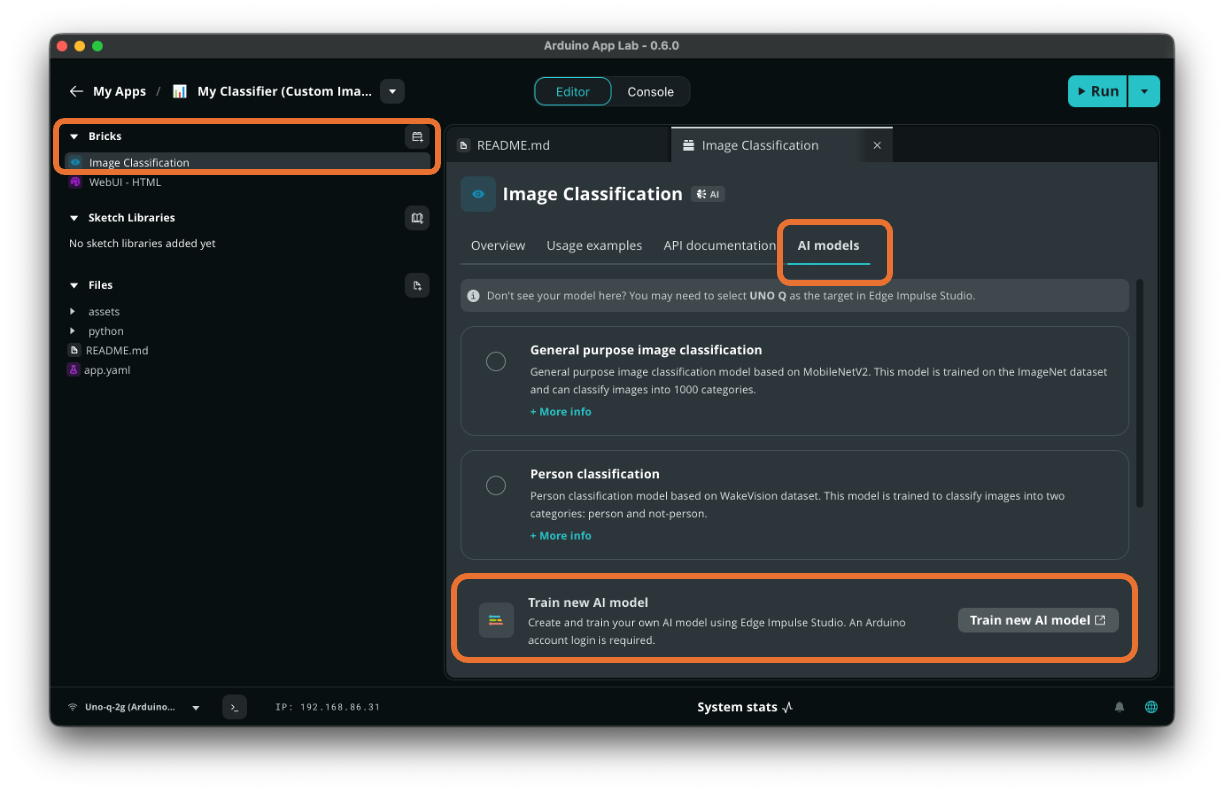Collapse the Bricks section
This screenshot has height=792, width=1224.
click(74, 136)
